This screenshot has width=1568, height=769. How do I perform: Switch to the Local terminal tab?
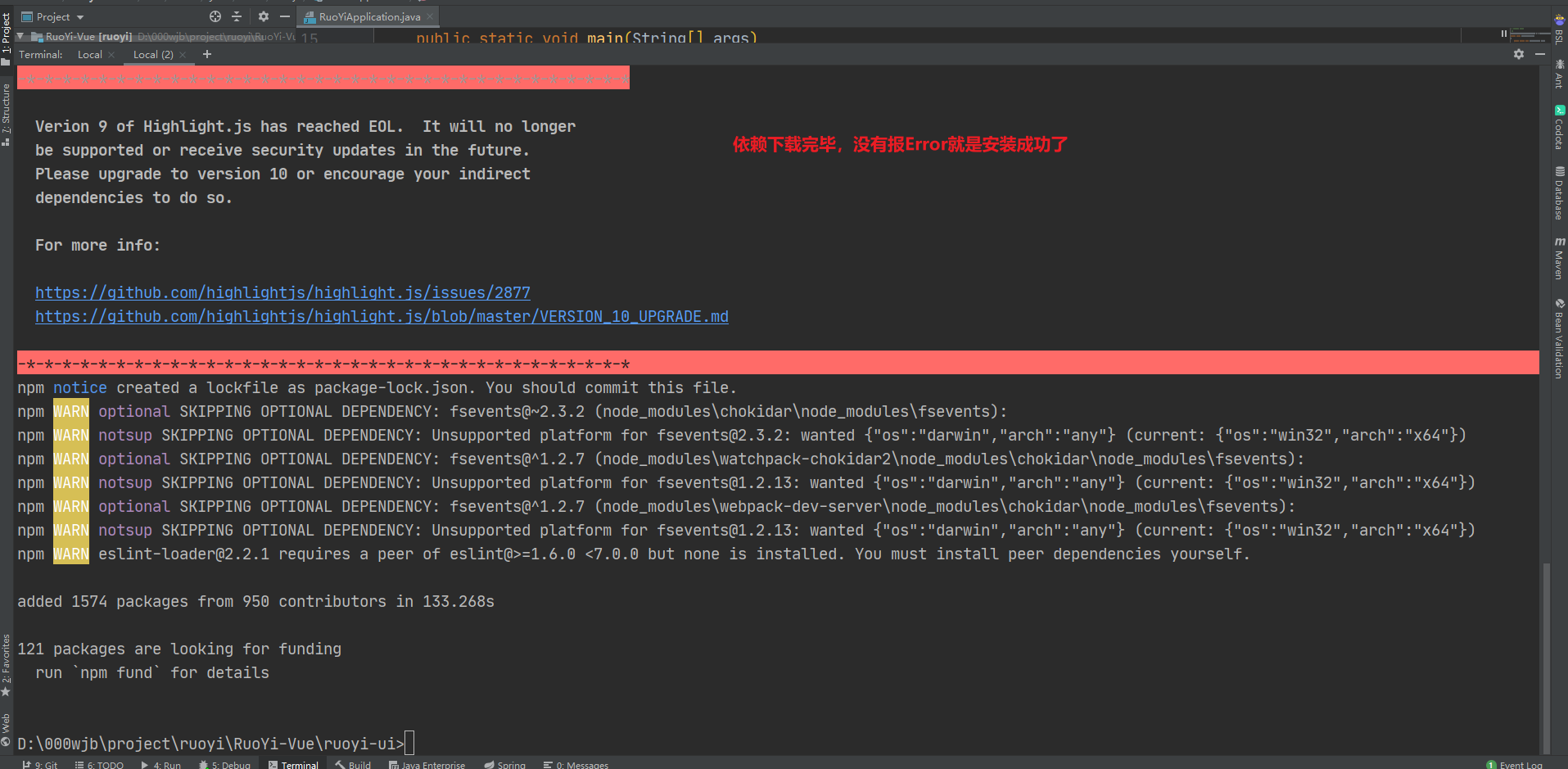[90, 55]
